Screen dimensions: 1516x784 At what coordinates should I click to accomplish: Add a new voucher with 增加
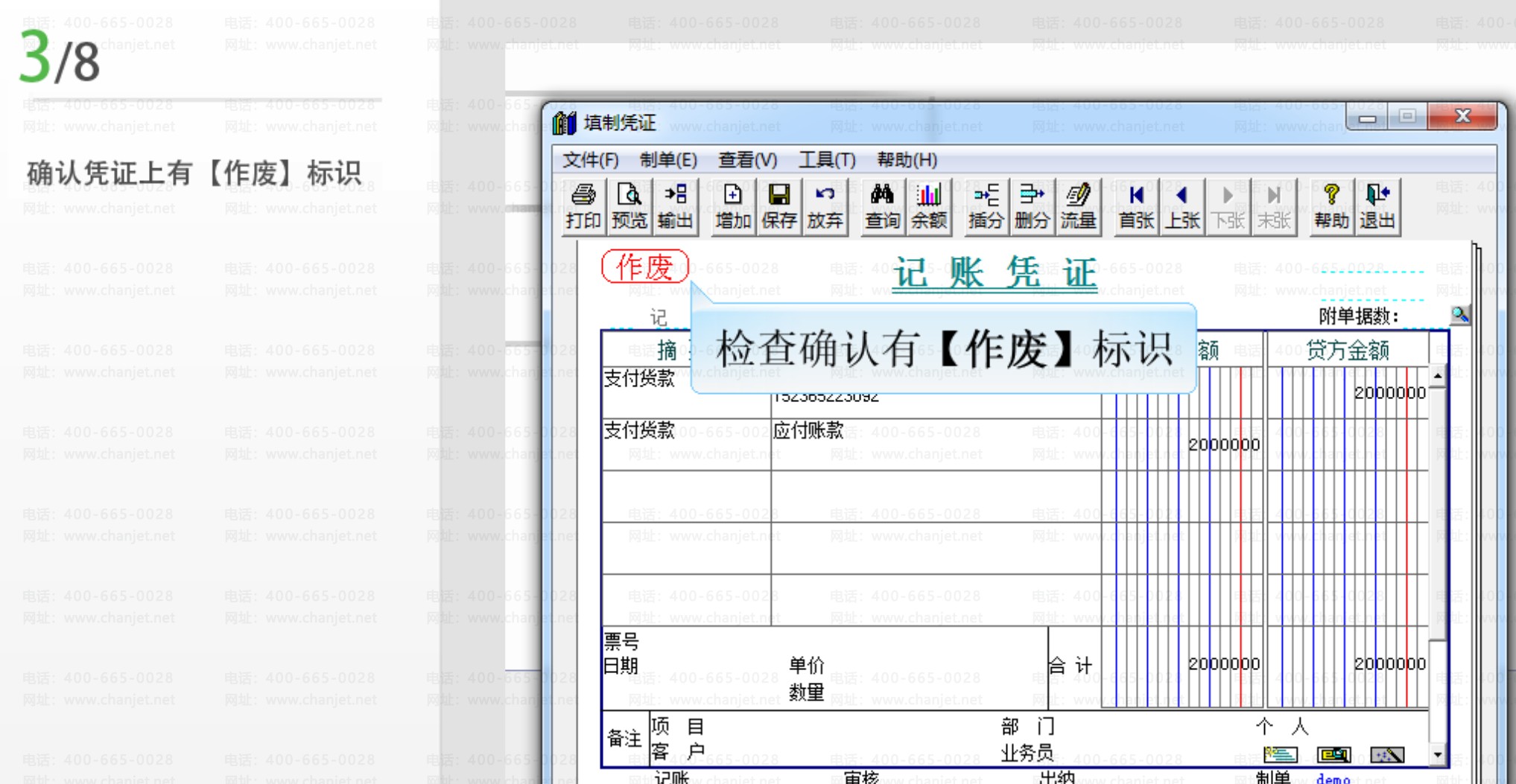(733, 207)
